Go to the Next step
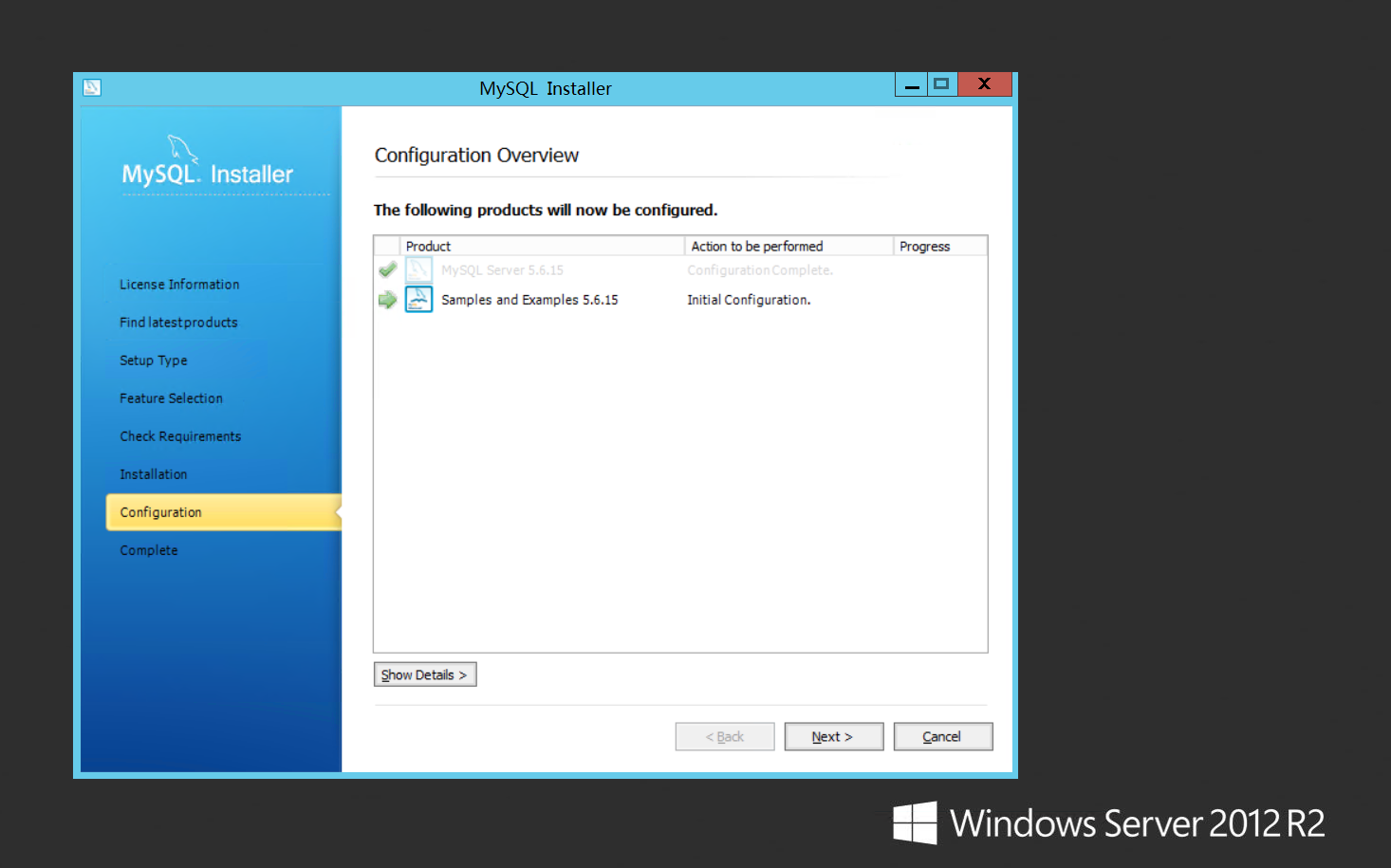1391x868 pixels. [833, 736]
